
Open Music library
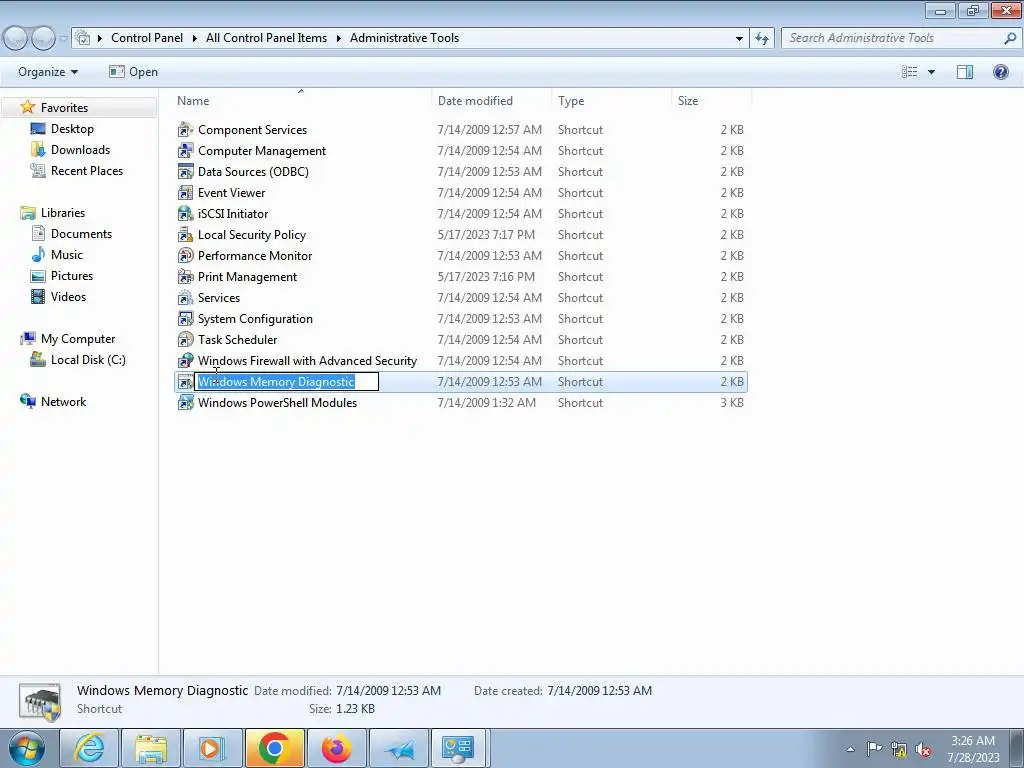(x=67, y=255)
